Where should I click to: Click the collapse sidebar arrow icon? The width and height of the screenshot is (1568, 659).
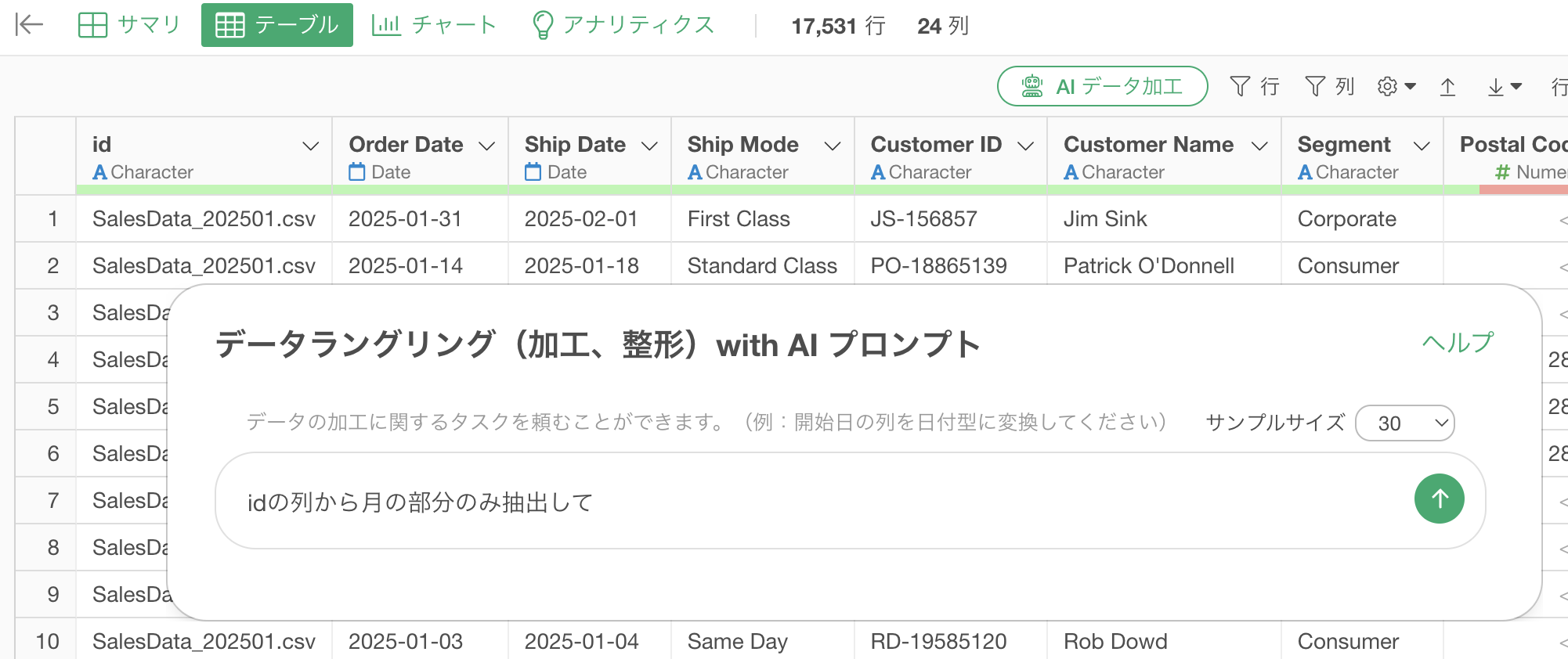click(29, 25)
